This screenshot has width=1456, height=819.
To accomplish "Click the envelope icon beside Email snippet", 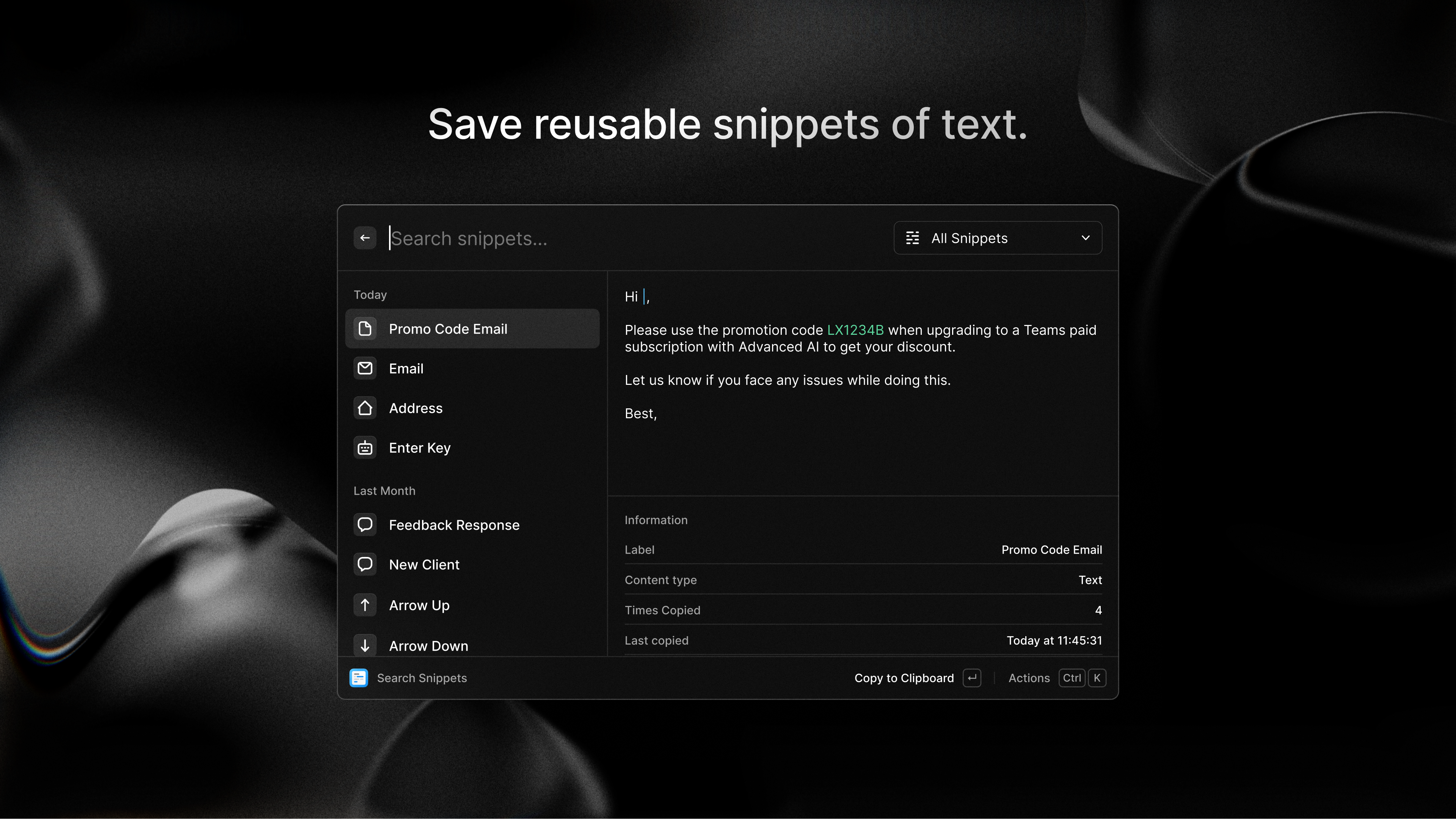I will click(364, 368).
